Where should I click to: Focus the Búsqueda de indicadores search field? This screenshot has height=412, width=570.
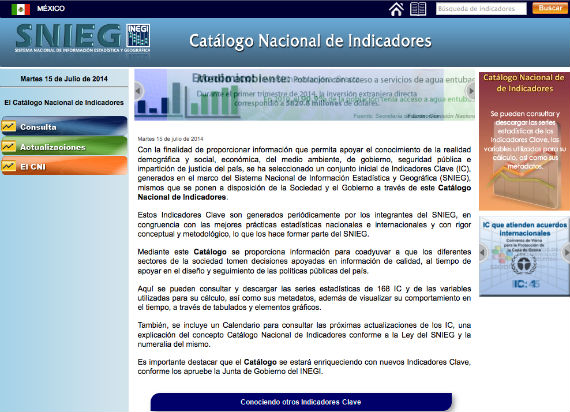coord(481,9)
